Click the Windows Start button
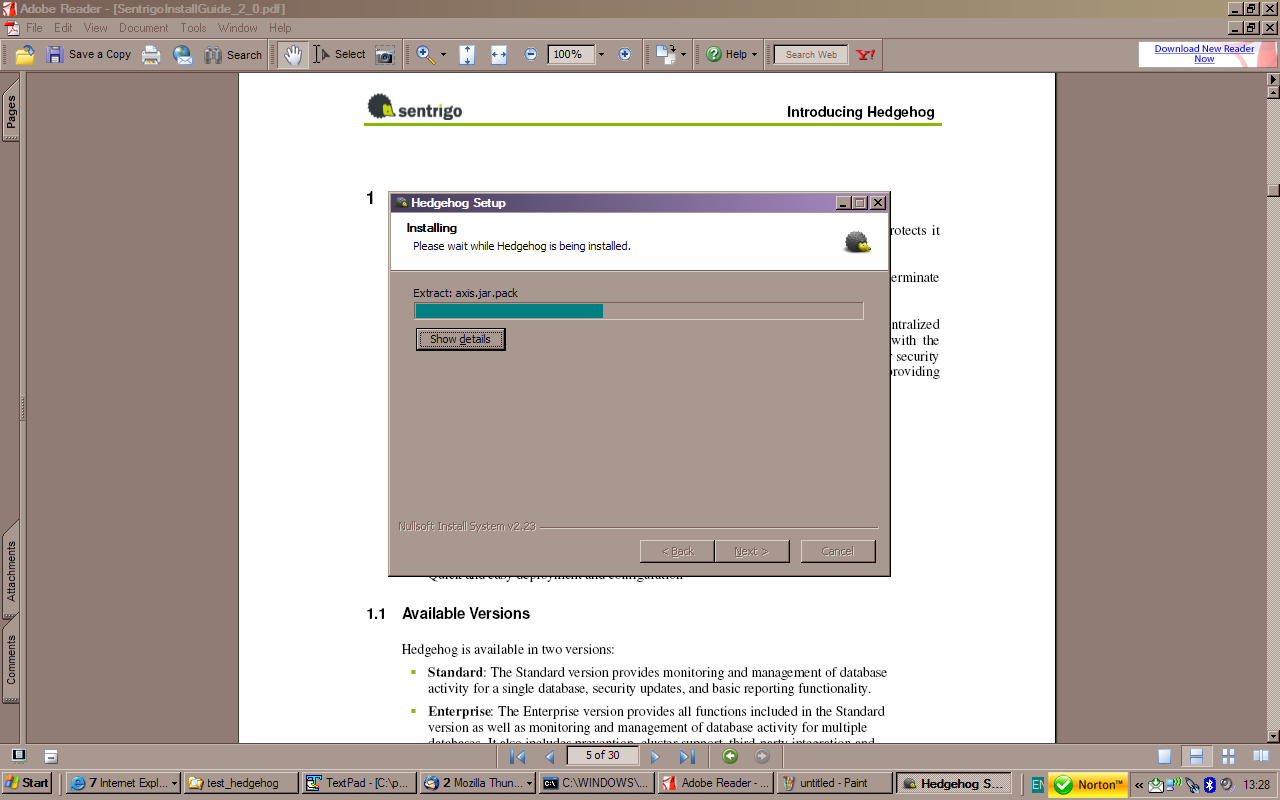This screenshot has width=1280, height=800. pos(27,783)
